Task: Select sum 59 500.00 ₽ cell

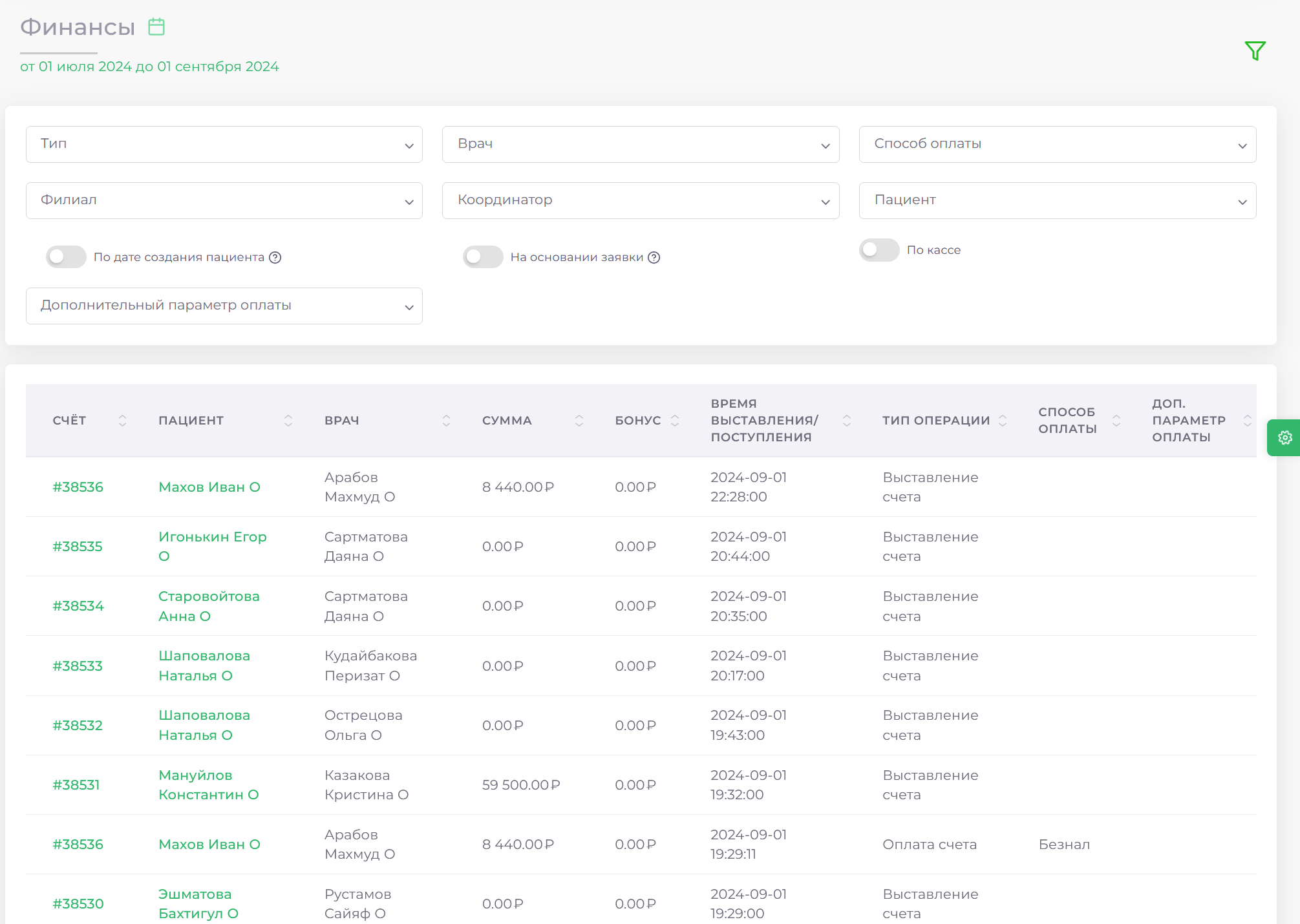Action: (521, 785)
